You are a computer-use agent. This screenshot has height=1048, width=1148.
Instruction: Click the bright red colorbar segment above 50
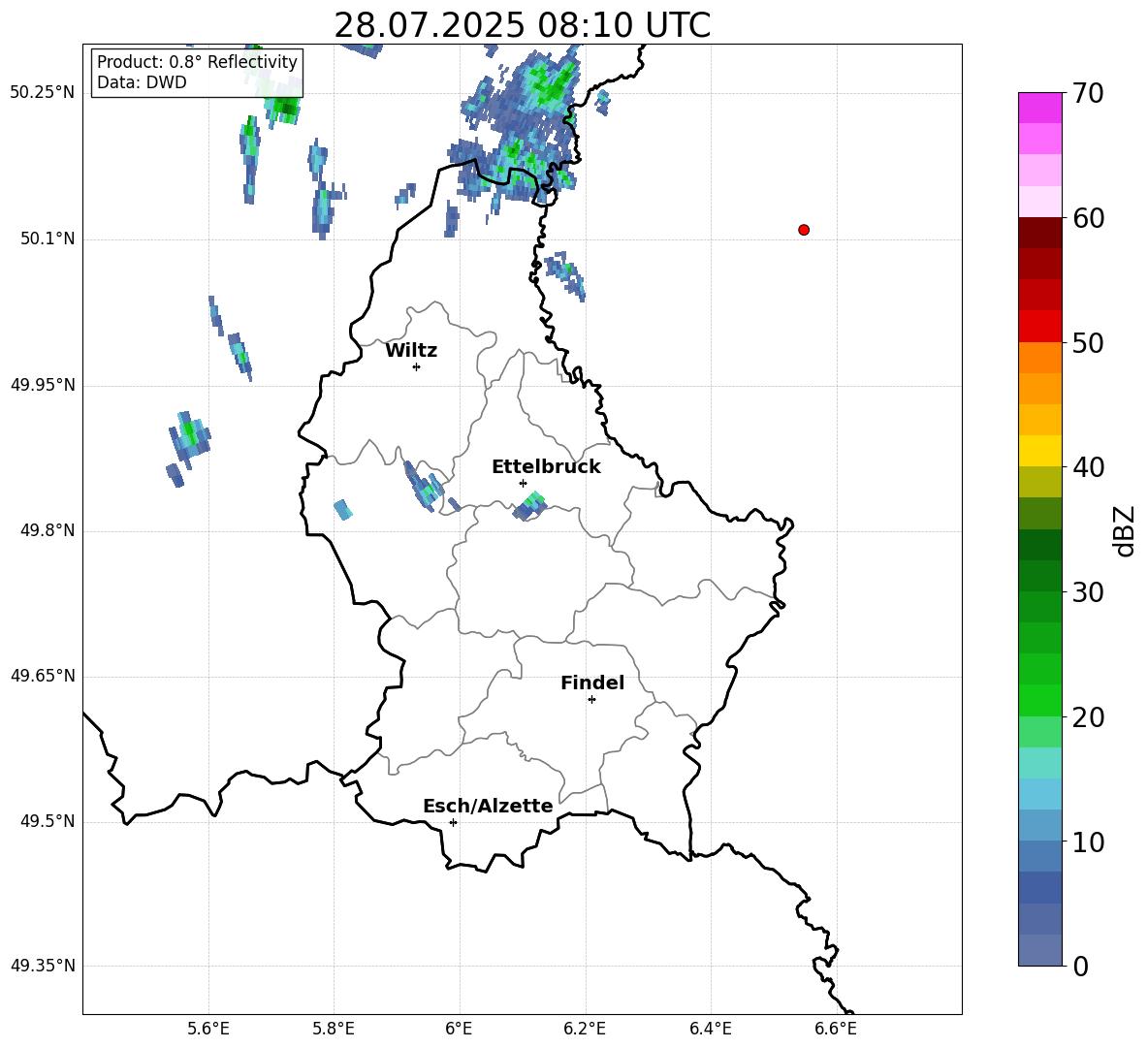[x=1040, y=327]
